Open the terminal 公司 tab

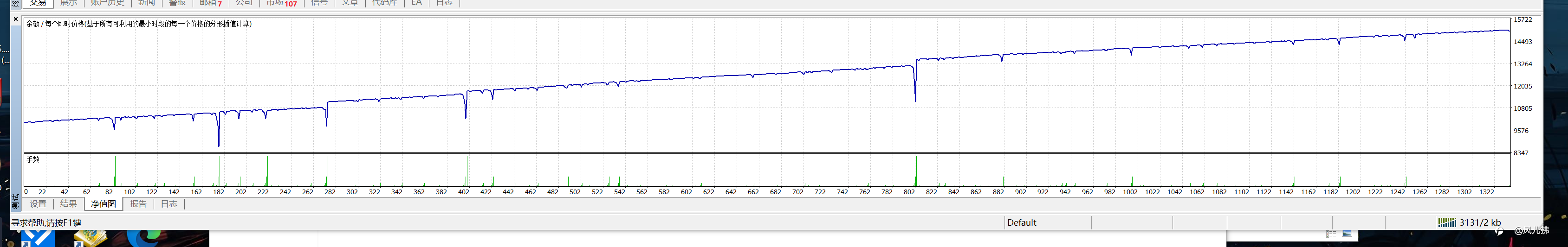(x=244, y=3)
